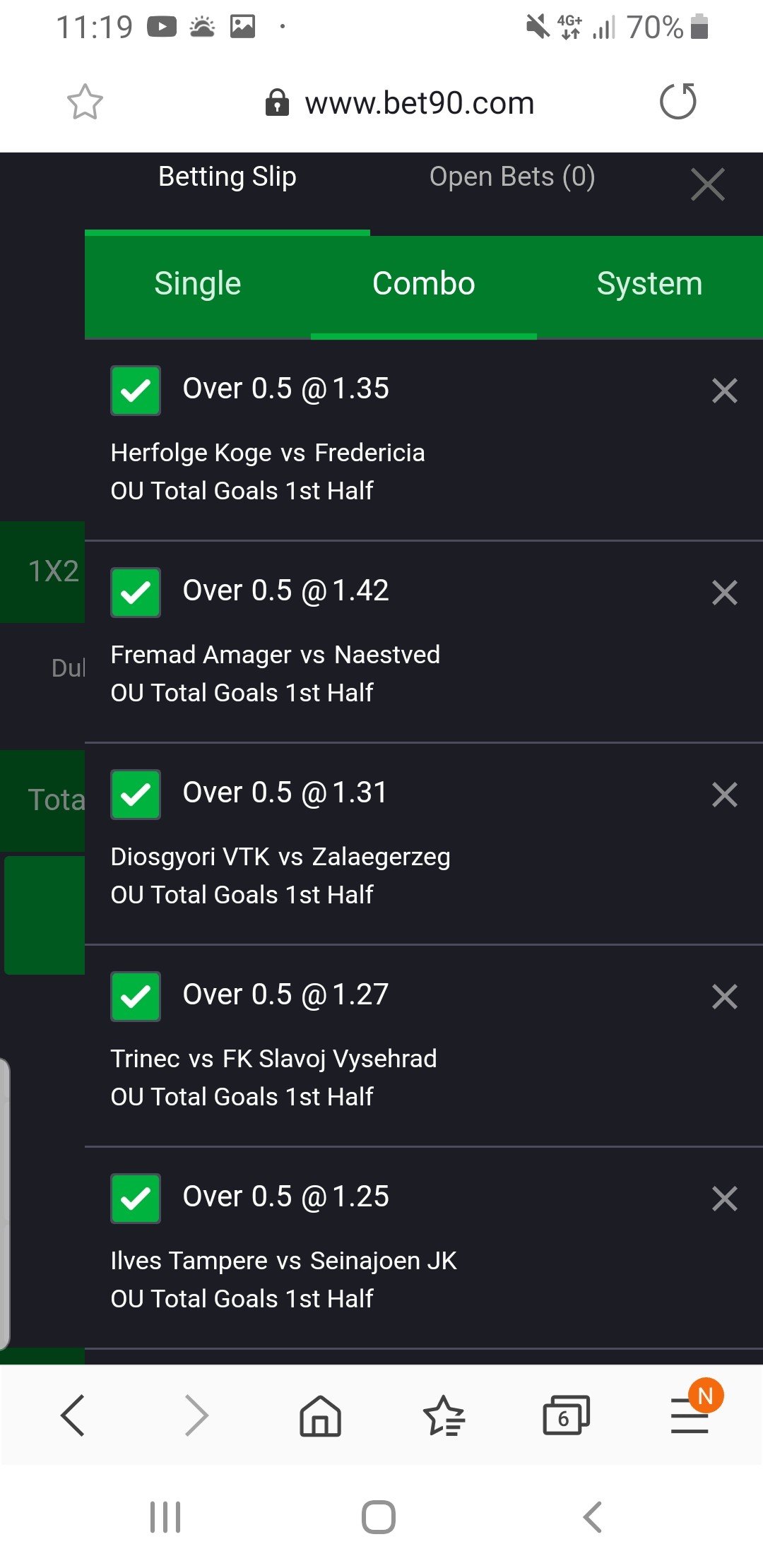This screenshot has height=1568, width=763.
Task: Open the System bet tab
Action: 649,284
